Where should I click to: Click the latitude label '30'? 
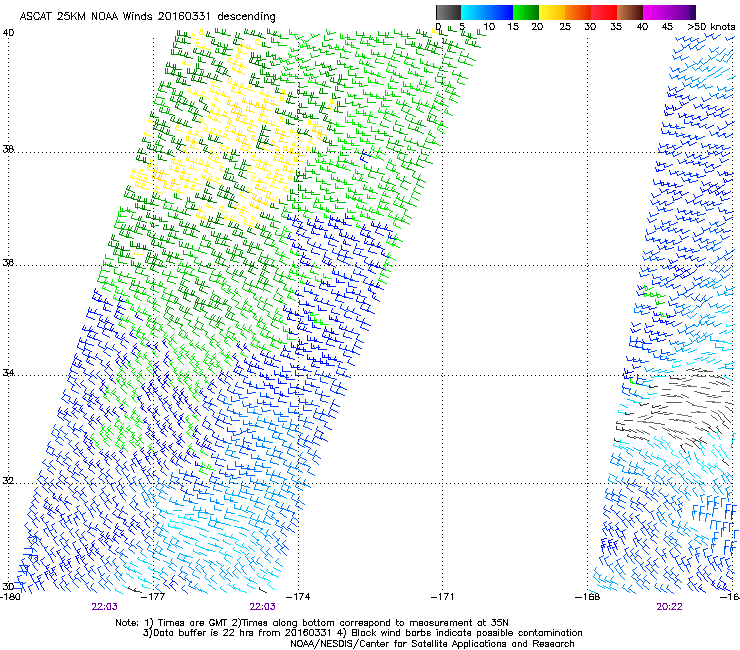(8, 587)
